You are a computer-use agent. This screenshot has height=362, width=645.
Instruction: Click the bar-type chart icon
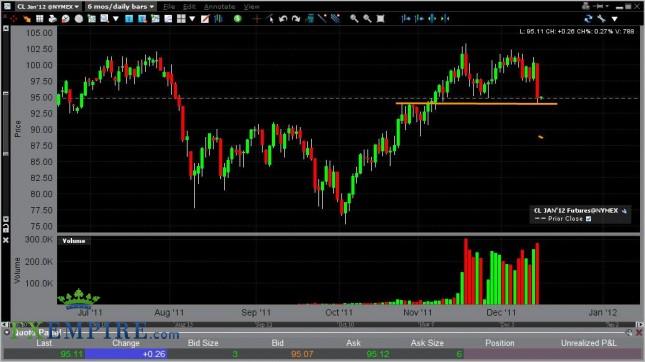(218, 19)
